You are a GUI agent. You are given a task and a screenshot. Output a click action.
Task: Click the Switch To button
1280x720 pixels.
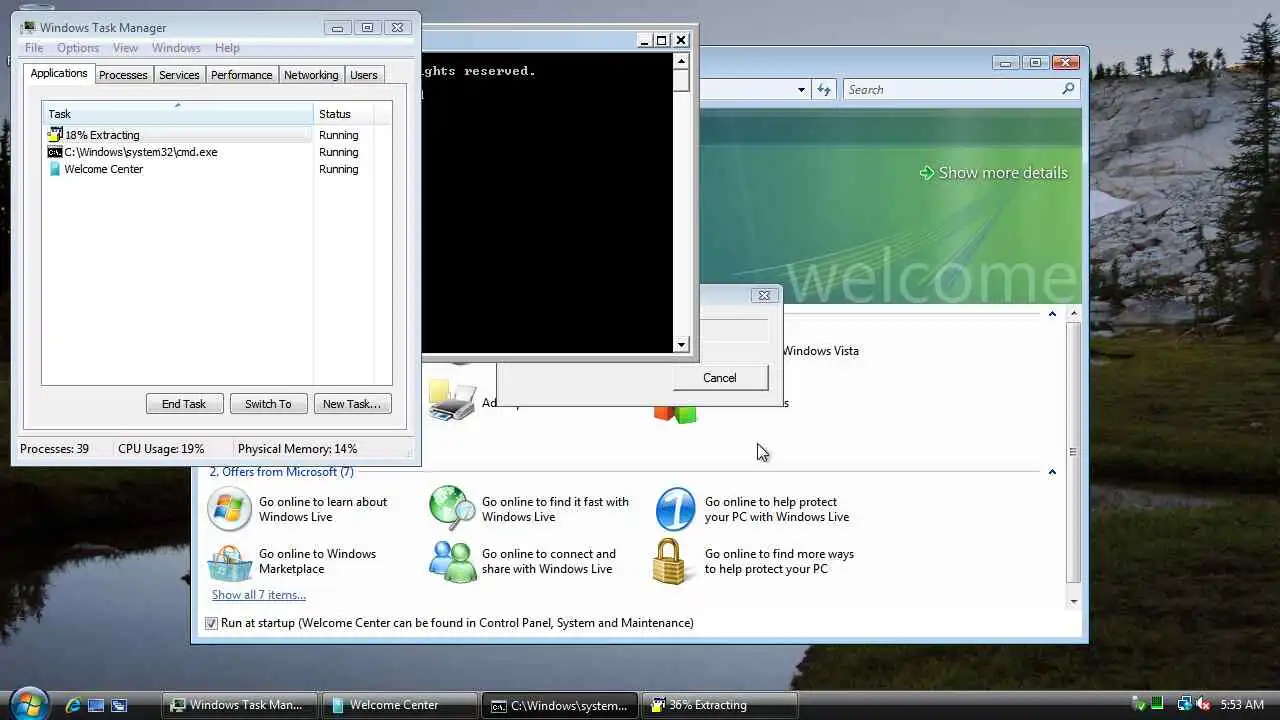coord(268,404)
